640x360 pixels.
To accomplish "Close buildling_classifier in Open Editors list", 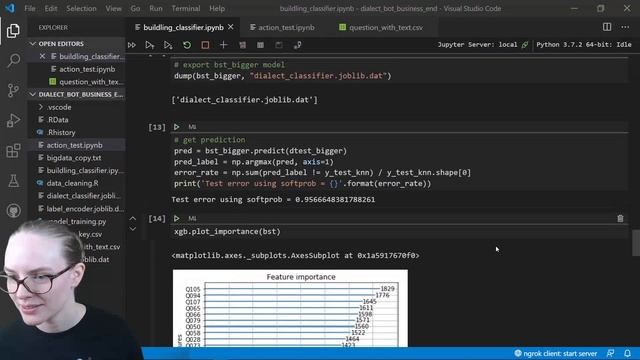I will click(42, 56).
